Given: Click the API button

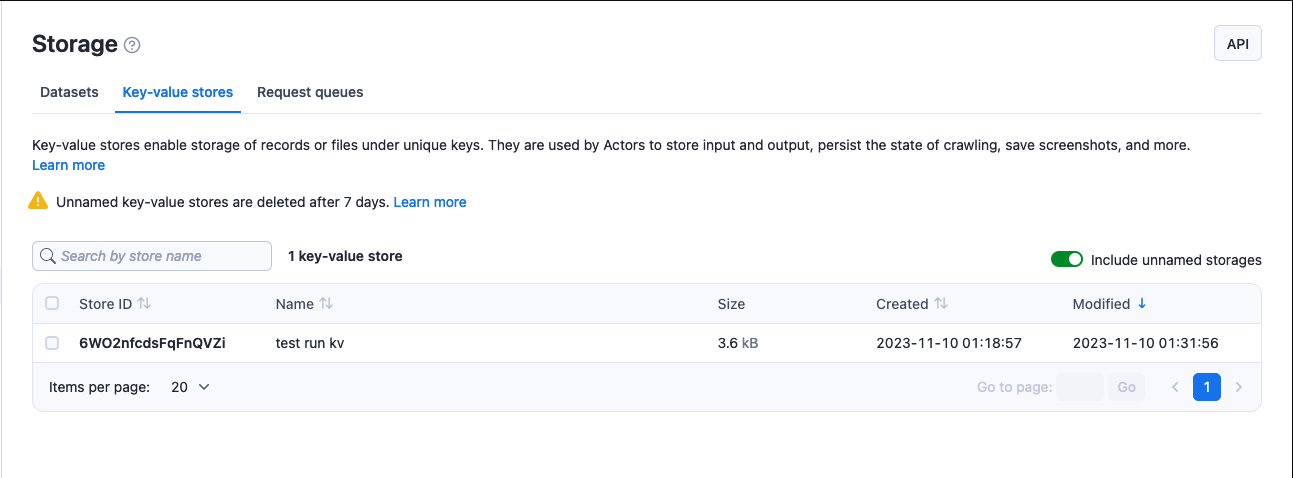Looking at the screenshot, I should 1237,44.
